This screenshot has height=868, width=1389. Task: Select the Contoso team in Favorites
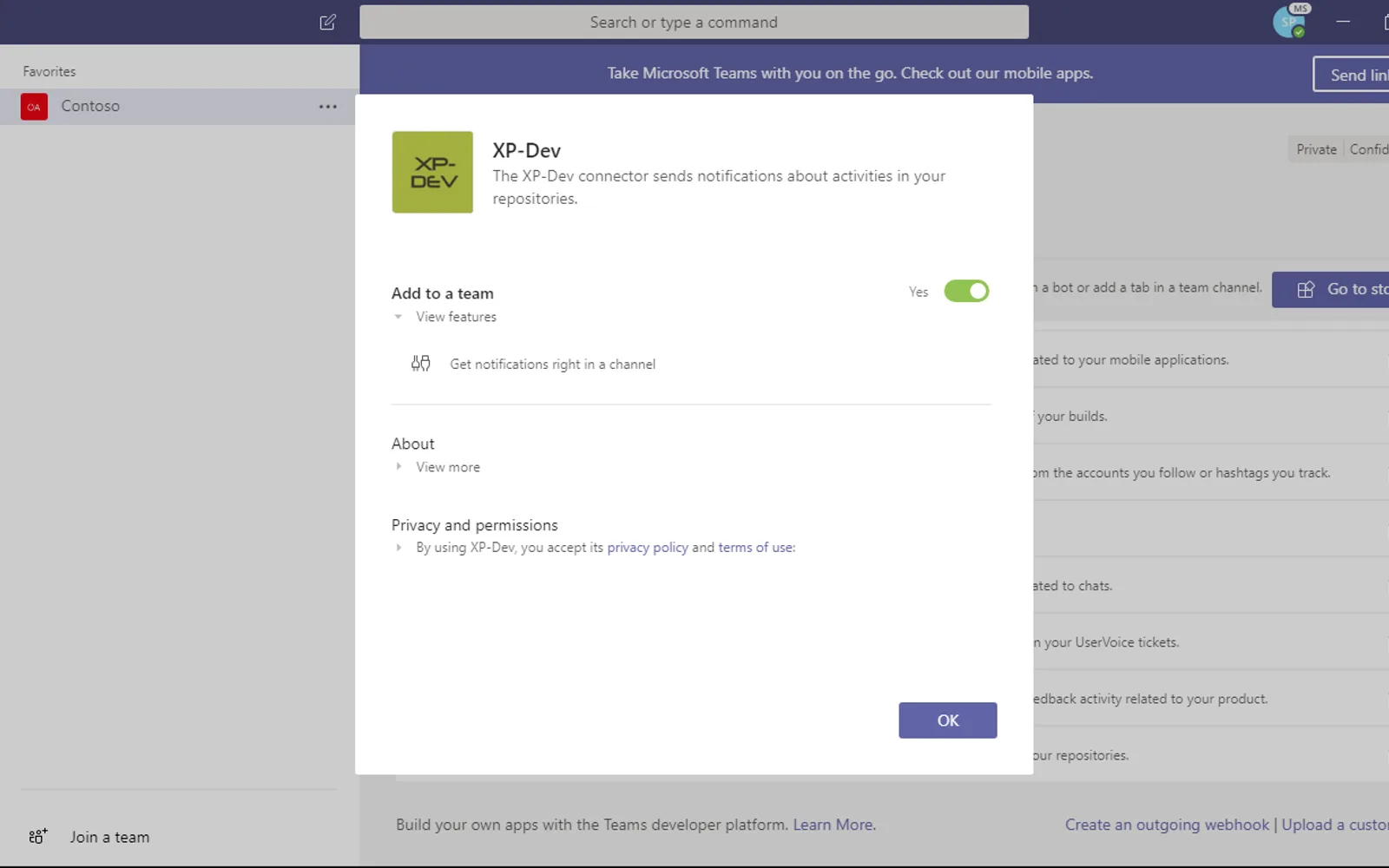178,107
